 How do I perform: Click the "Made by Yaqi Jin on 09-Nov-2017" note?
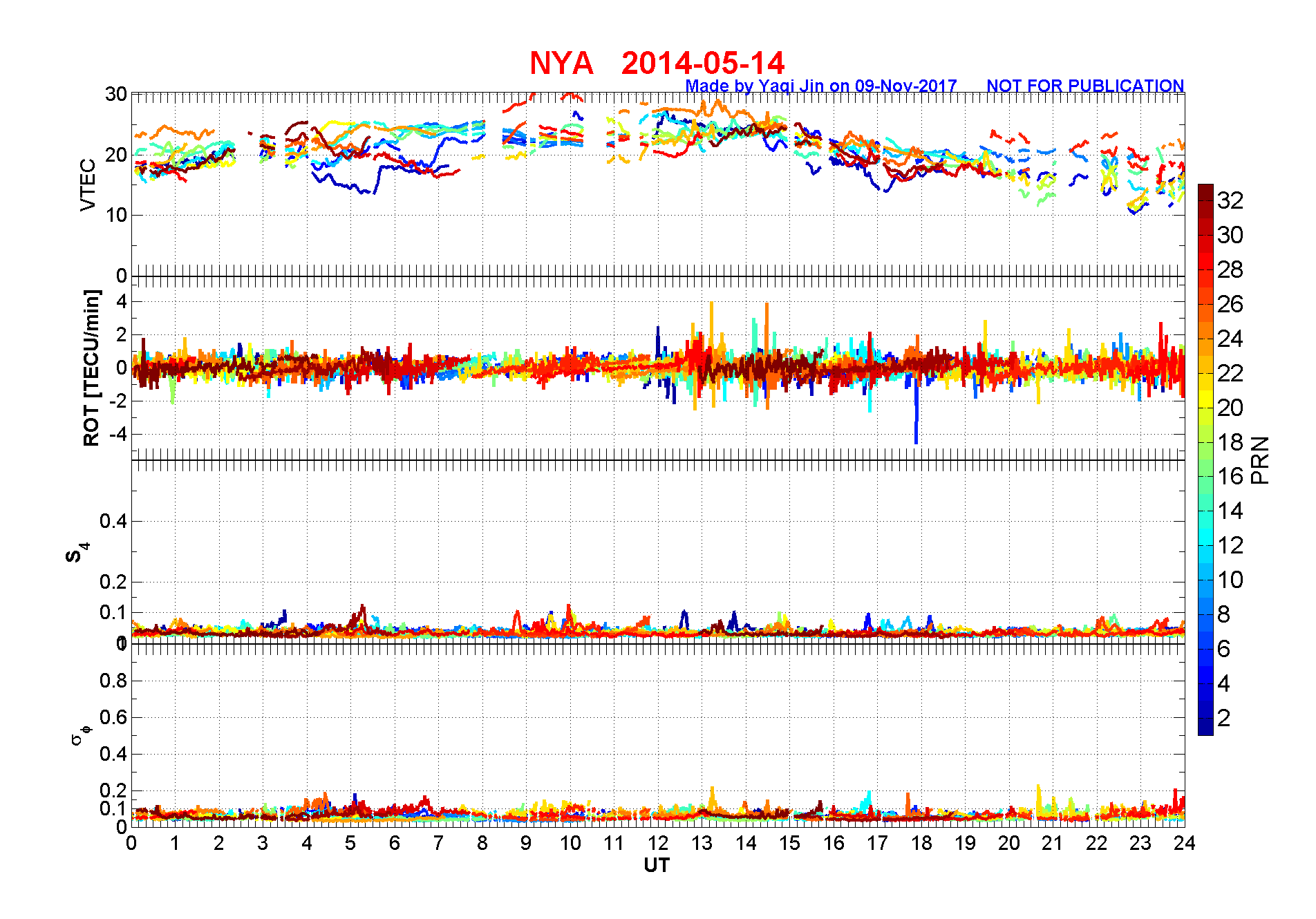coord(821,86)
